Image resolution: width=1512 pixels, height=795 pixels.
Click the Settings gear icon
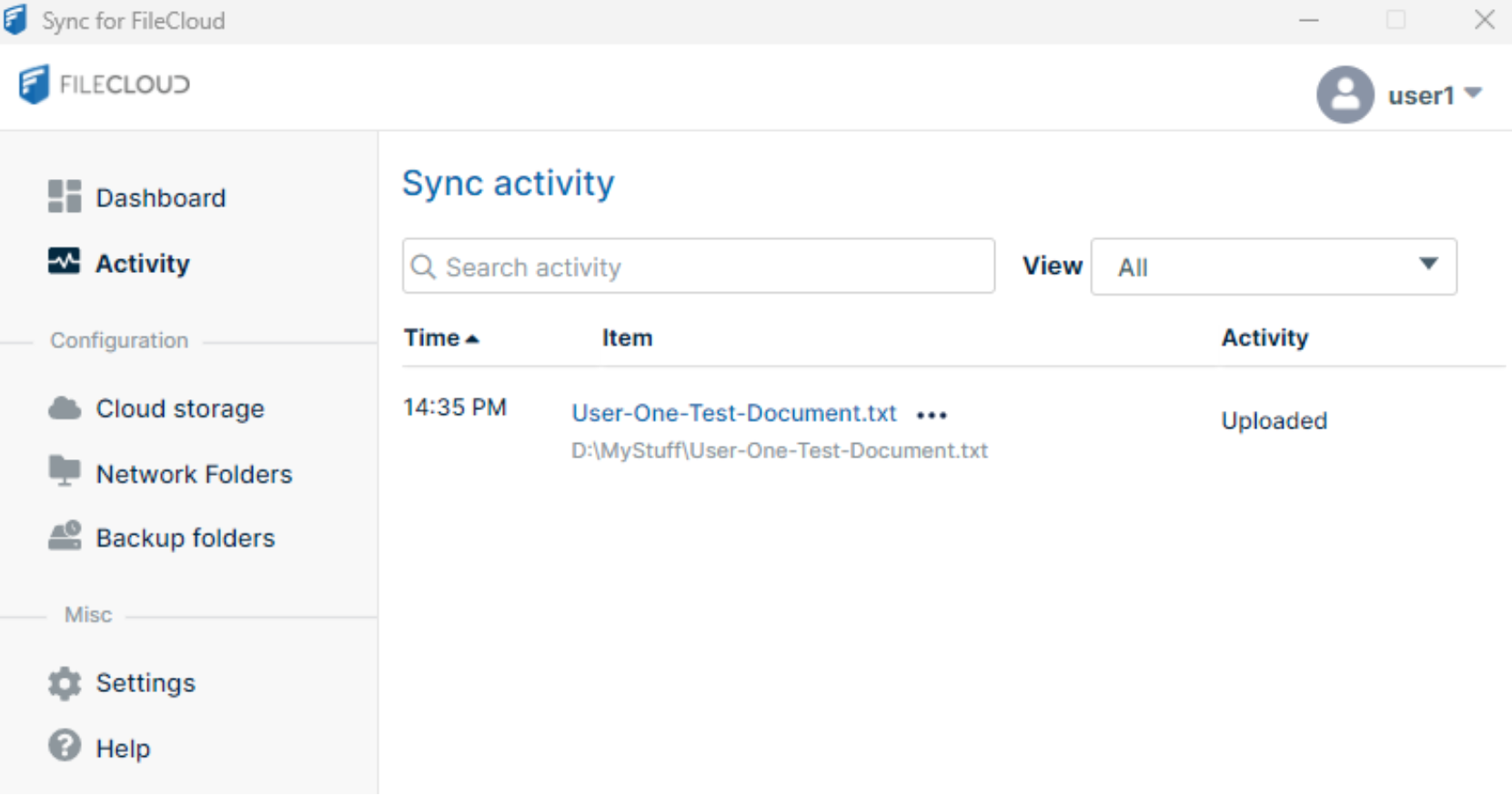65,683
